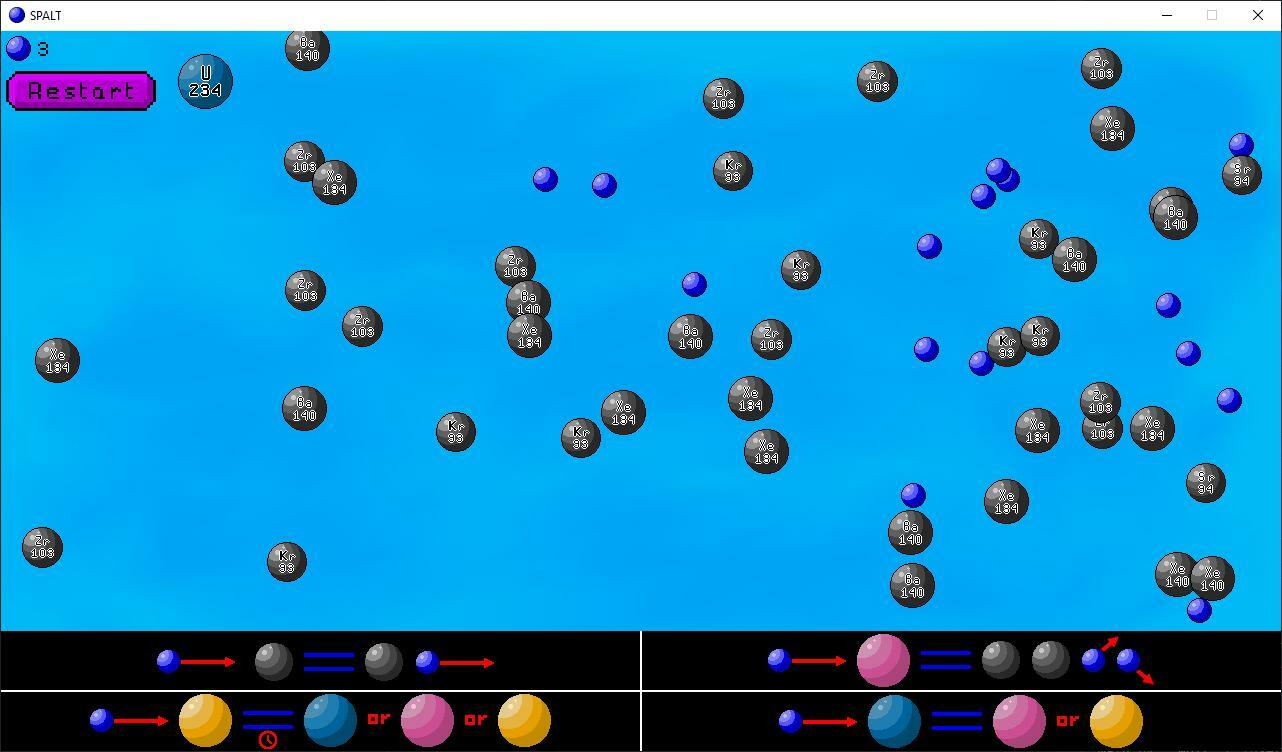Viewport: 1282px width, 752px height.
Task: Click the neutron just above the central Ba 140
Action: point(694,284)
